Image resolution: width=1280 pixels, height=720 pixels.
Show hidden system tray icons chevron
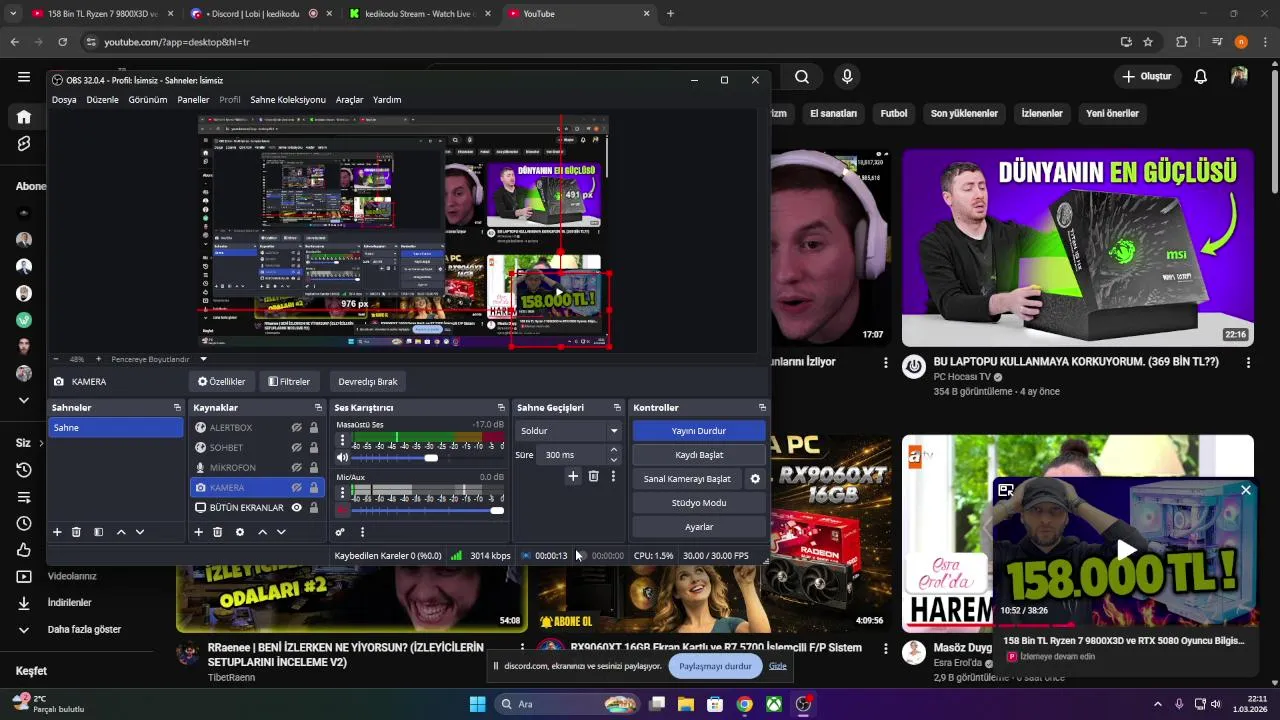pyautogui.click(x=1158, y=704)
